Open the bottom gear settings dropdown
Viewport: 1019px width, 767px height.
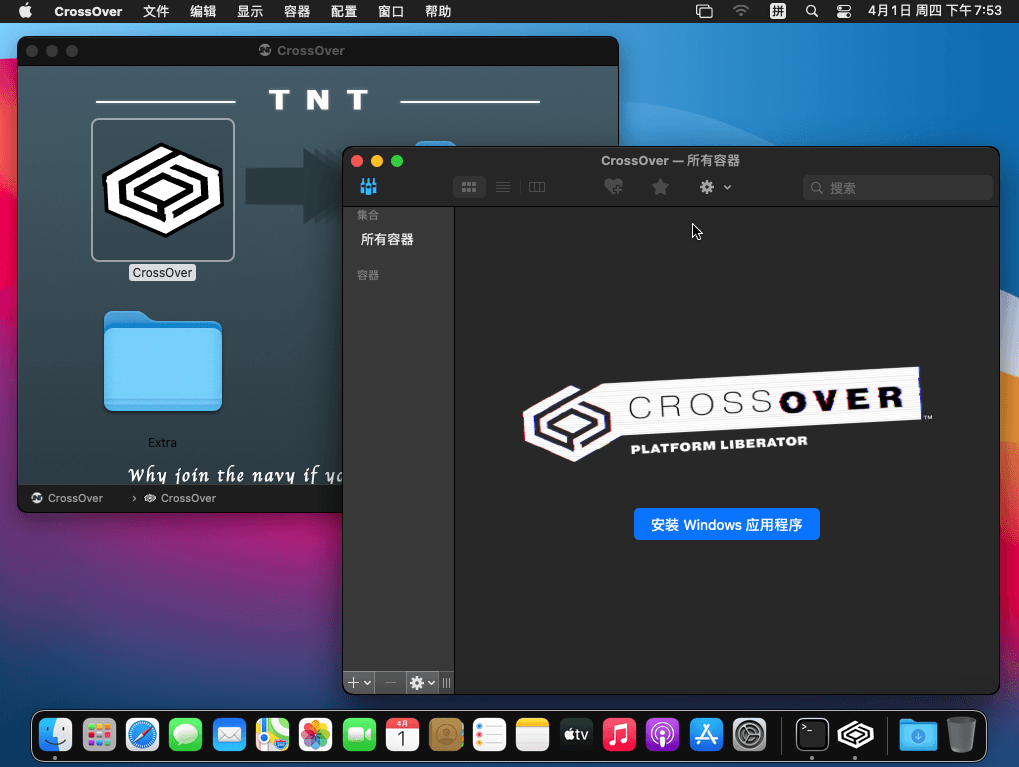422,682
